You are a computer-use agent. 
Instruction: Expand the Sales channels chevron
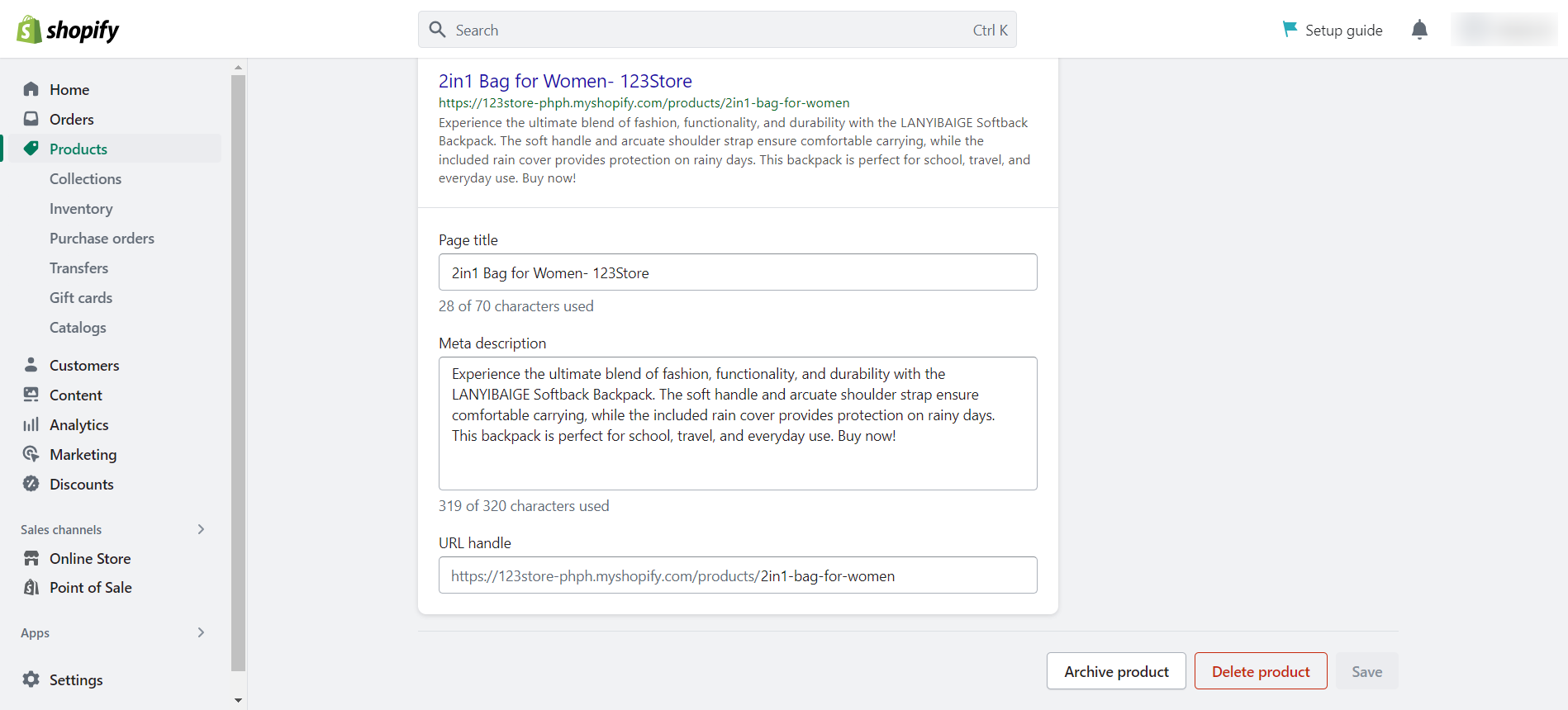[201, 529]
